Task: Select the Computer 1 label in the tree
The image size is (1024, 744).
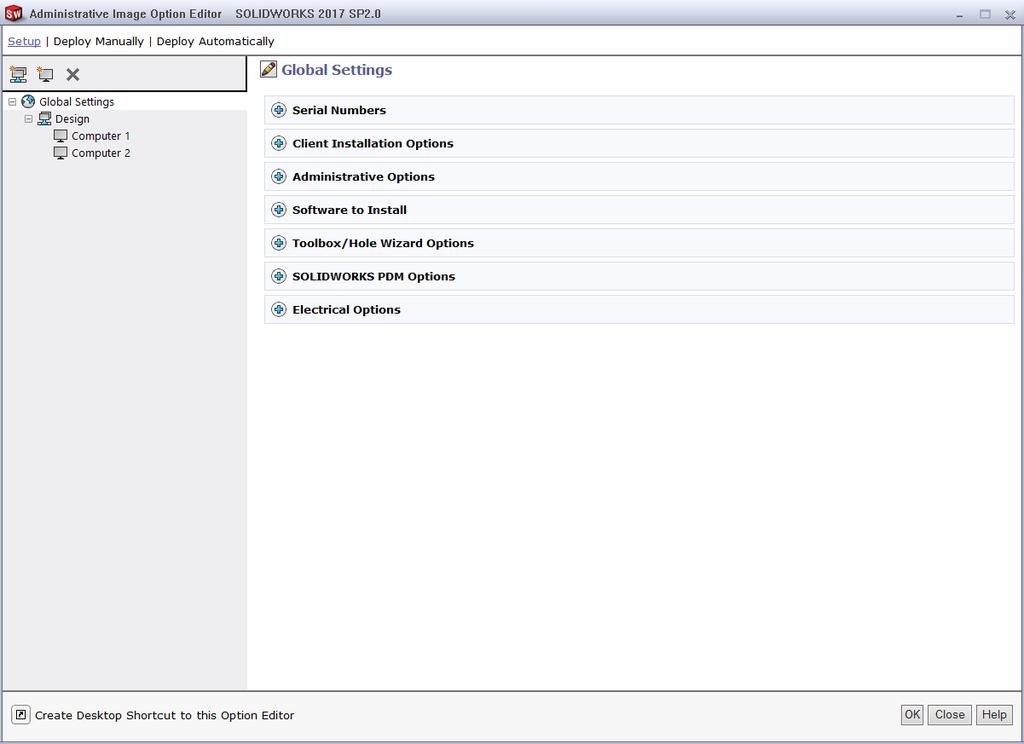Action: click(101, 136)
